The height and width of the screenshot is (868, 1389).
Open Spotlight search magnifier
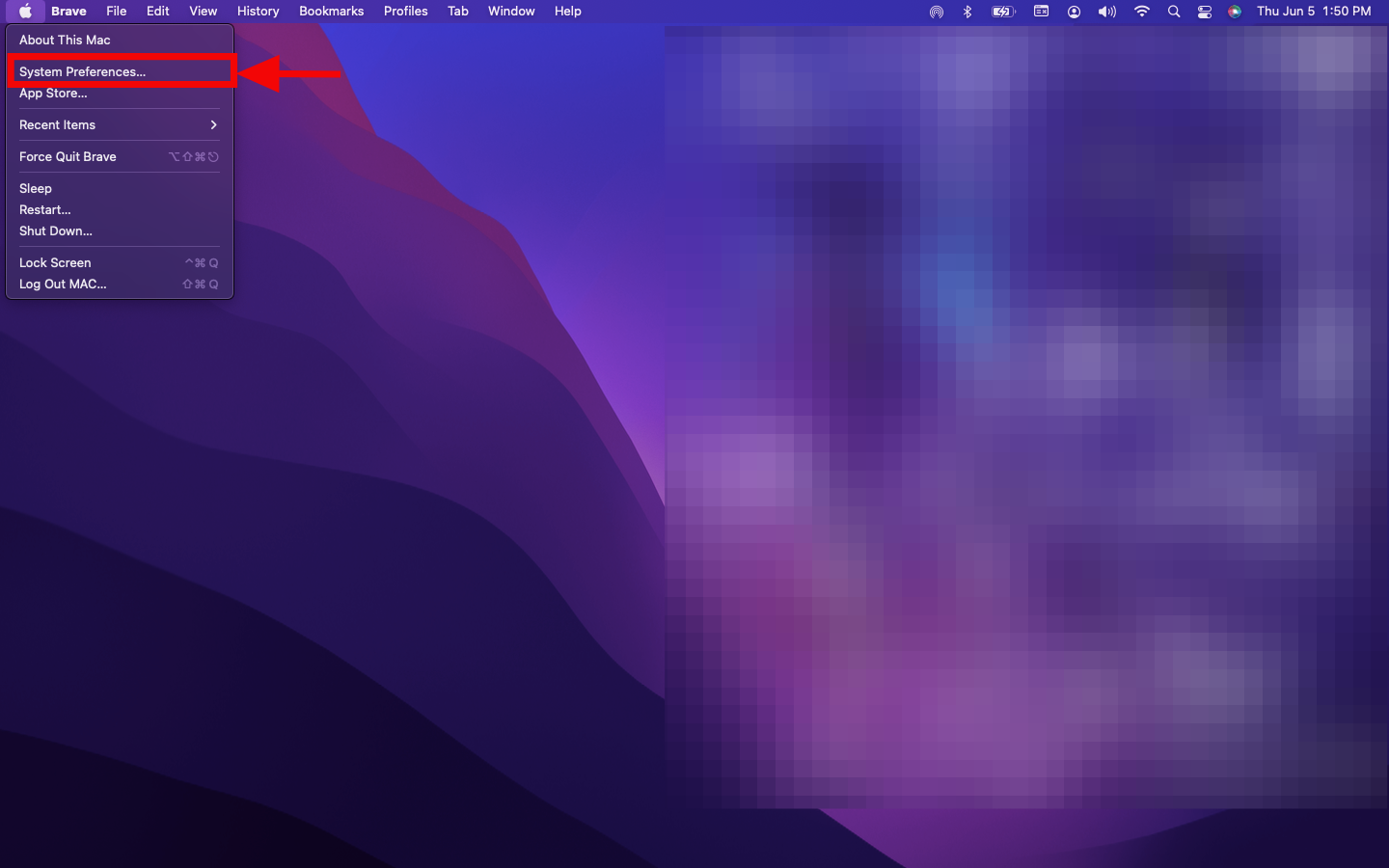point(1174,12)
